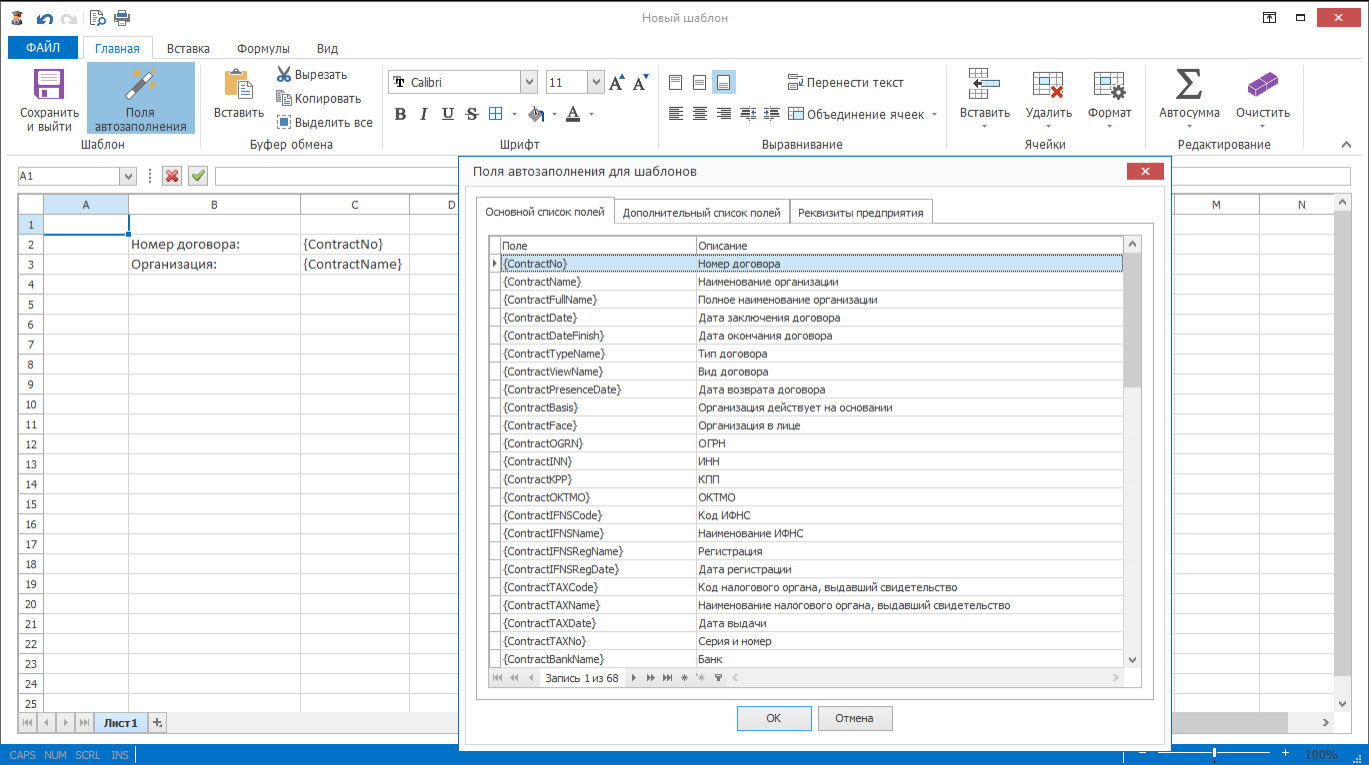Image resolution: width=1369 pixels, height=765 pixels.
Task: Click zoom slider handle in status bar
Action: (1214, 754)
